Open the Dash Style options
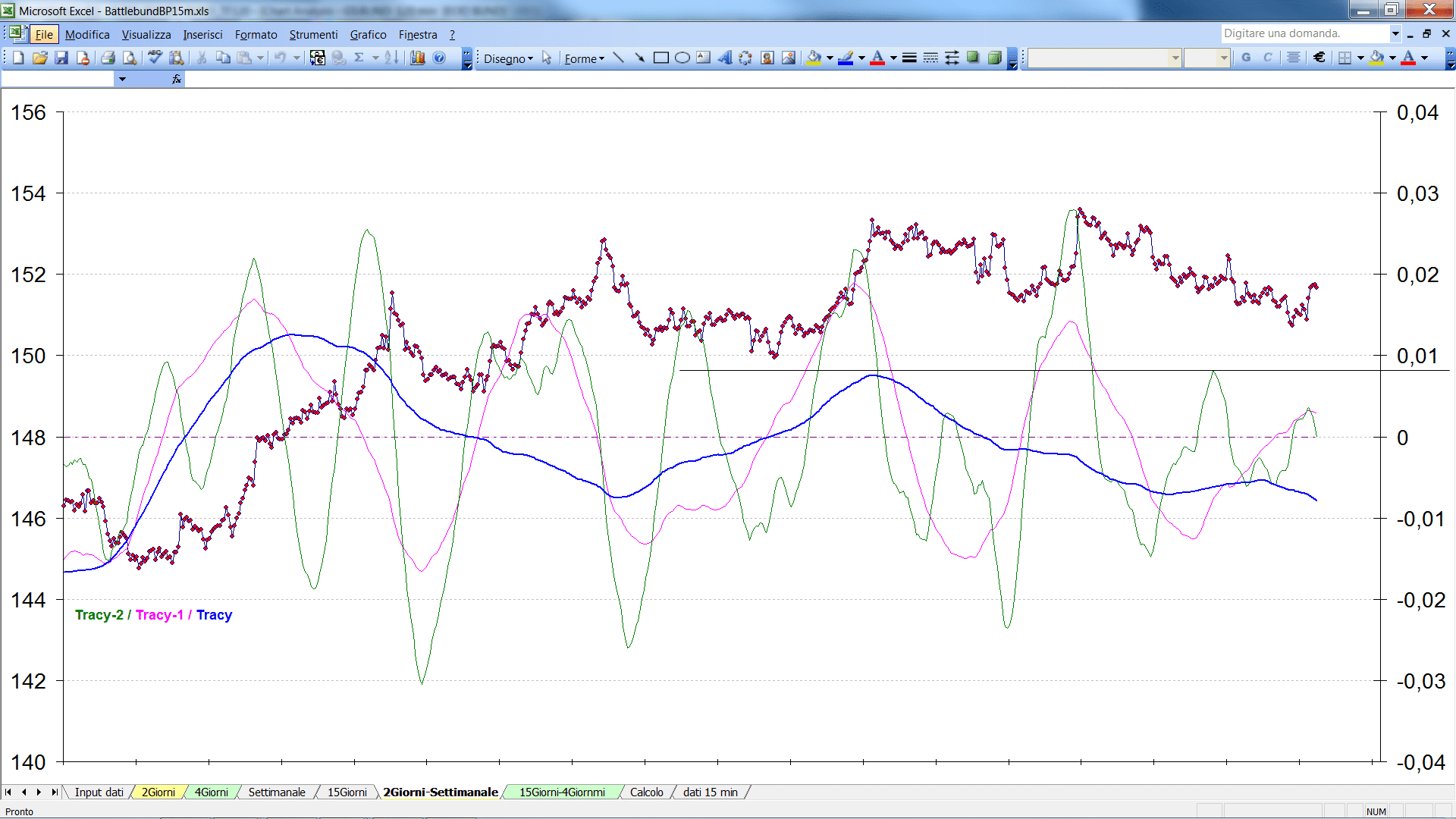This screenshot has width=1456, height=819. pyautogui.click(x=930, y=58)
